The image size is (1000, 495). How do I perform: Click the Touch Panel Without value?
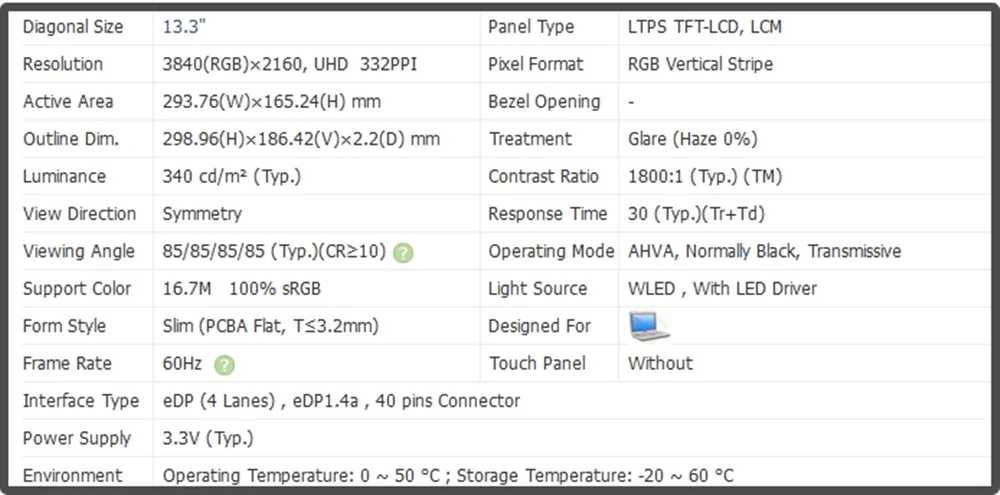pyautogui.click(x=660, y=364)
